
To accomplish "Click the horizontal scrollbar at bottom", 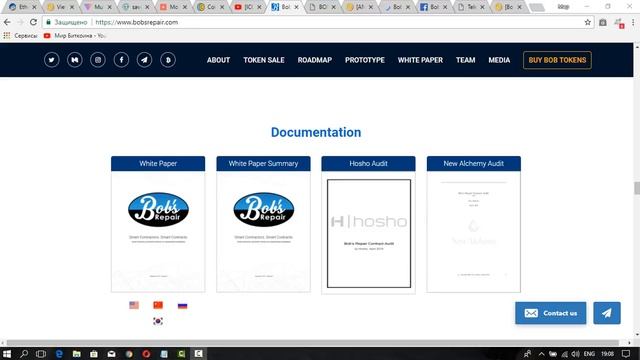I will (312, 343).
